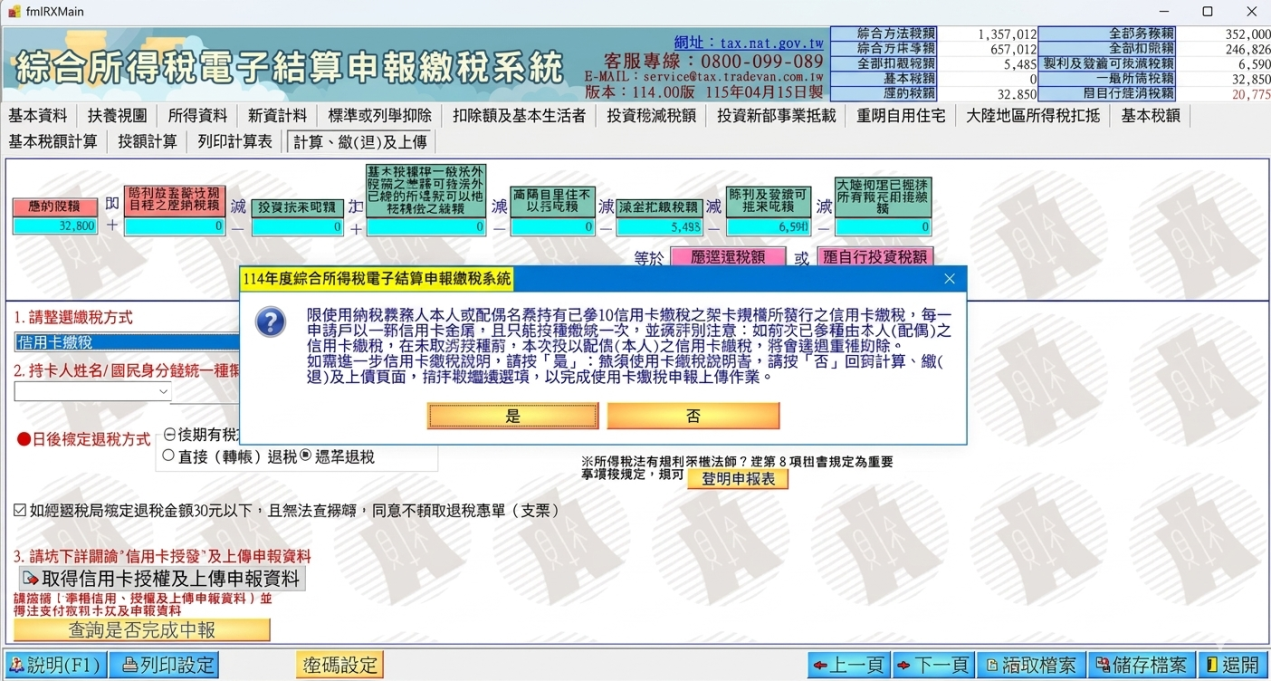Click the 應納稅額 field showing 32,800
The width and height of the screenshot is (1271, 681).
tap(55, 226)
